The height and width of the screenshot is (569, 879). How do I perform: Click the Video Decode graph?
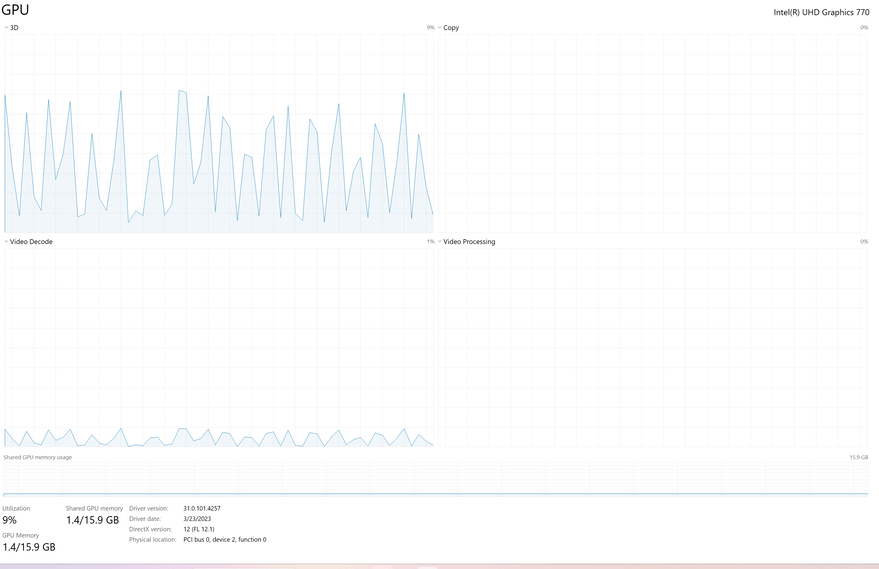point(219,348)
